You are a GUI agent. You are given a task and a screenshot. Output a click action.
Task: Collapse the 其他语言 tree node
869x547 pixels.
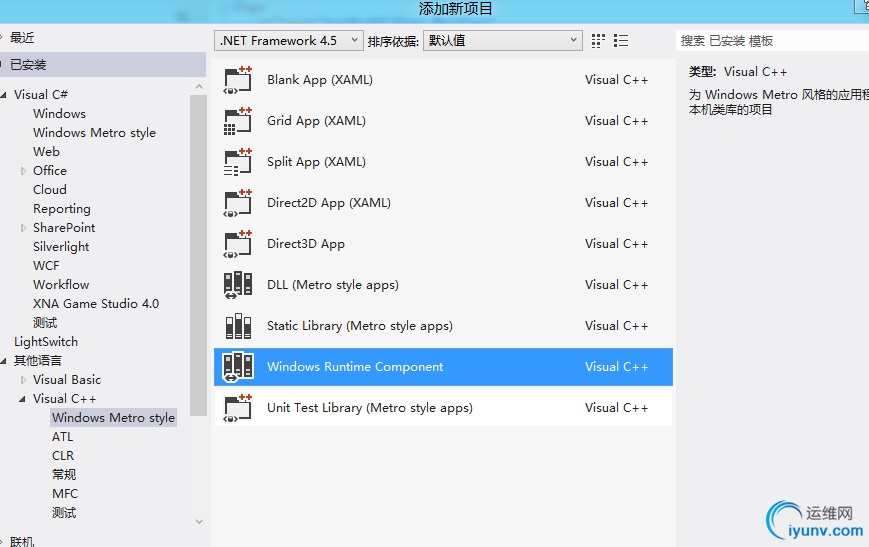tap(4, 361)
